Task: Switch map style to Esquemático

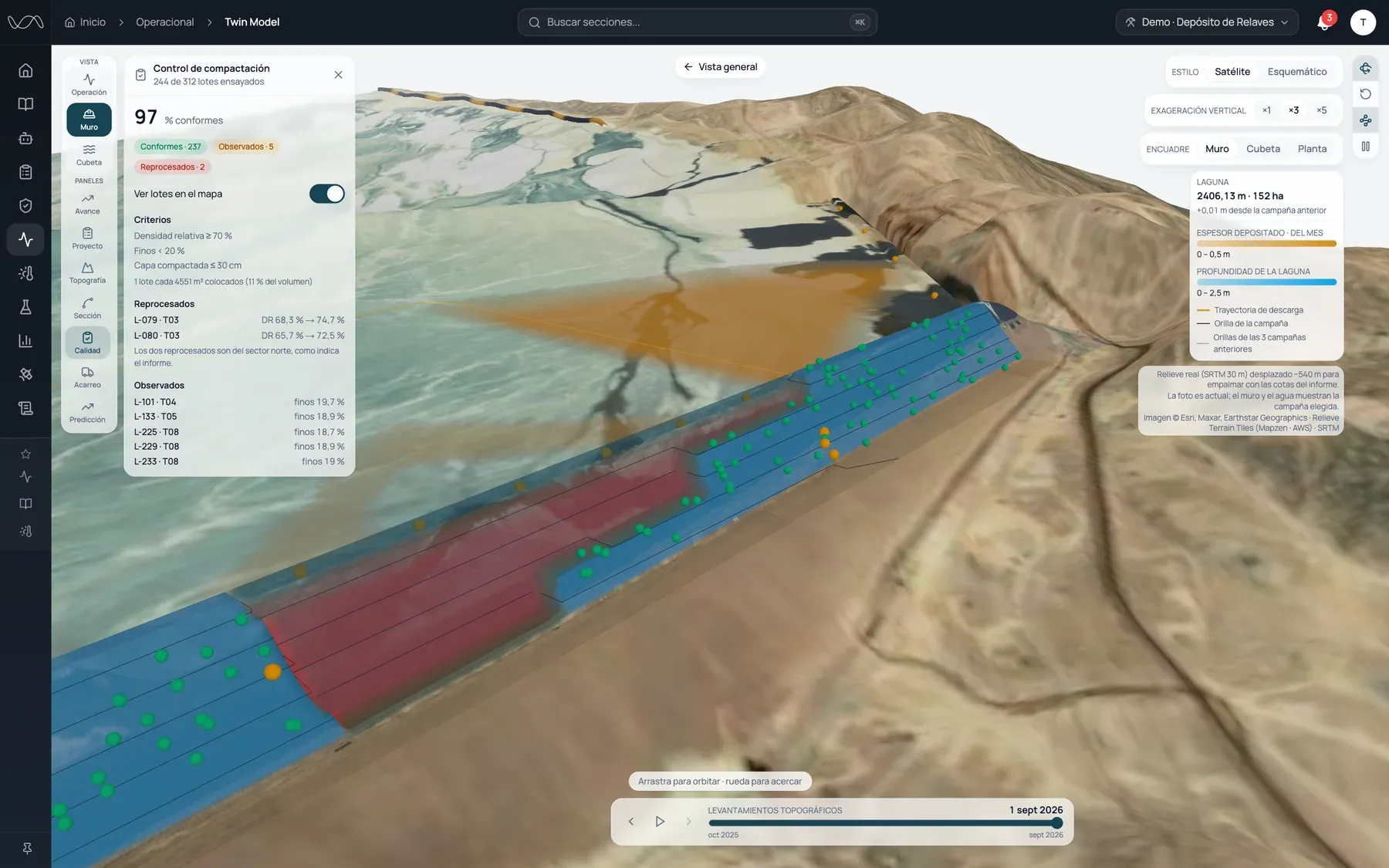Action: [1297, 72]
